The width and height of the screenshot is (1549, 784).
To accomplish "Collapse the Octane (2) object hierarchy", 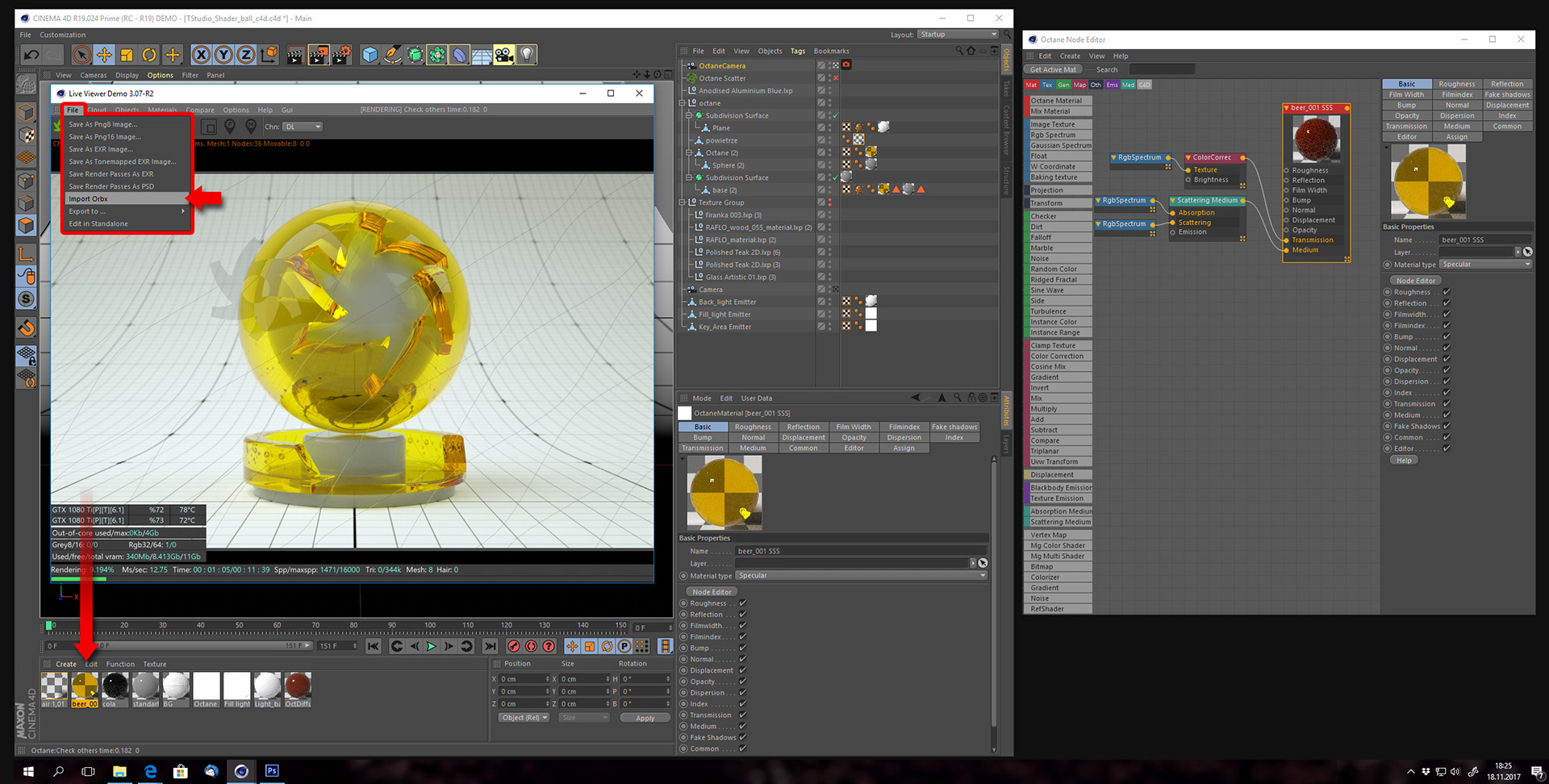I will point(689,152).
